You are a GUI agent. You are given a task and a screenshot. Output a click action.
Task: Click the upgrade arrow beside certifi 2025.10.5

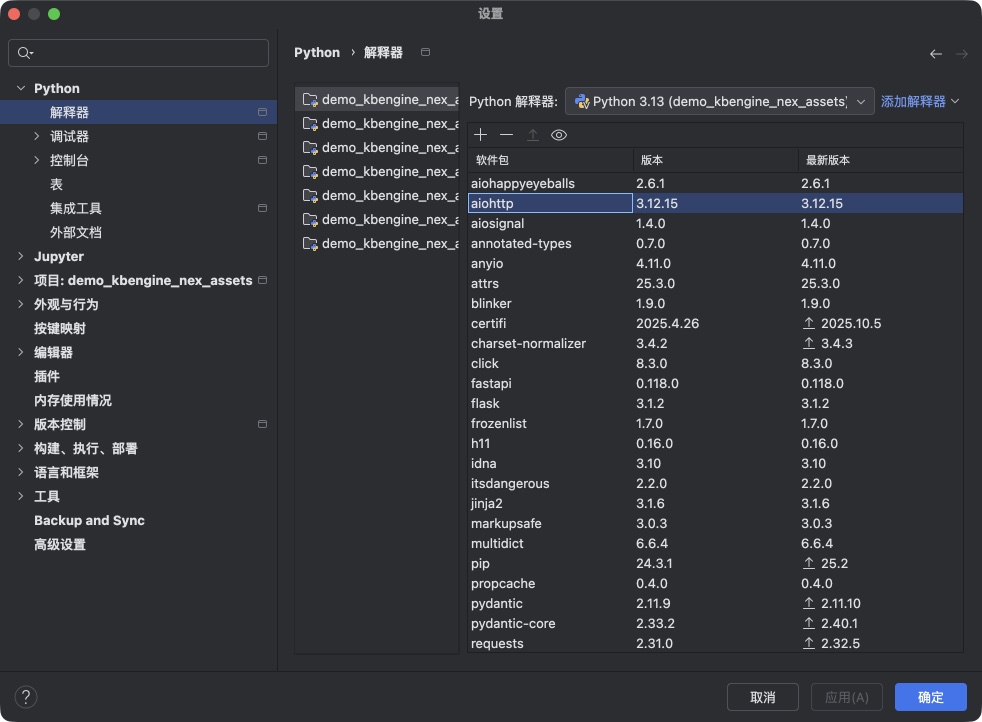[x=809, y=323]
